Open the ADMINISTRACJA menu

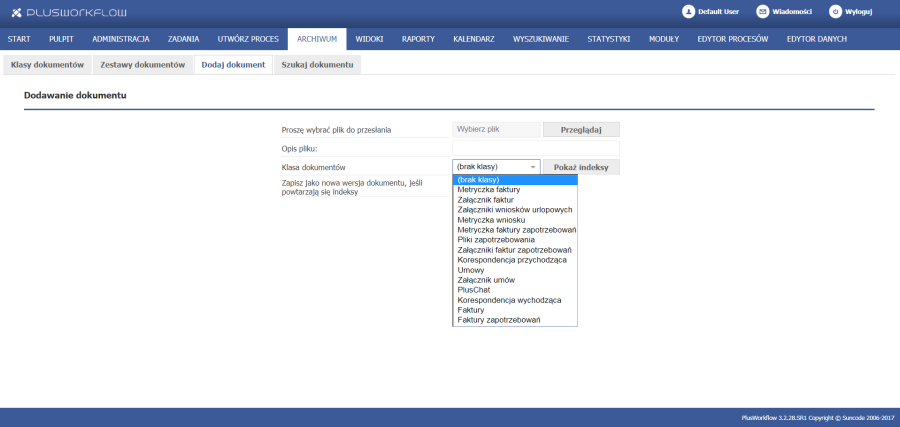point(120,39)
